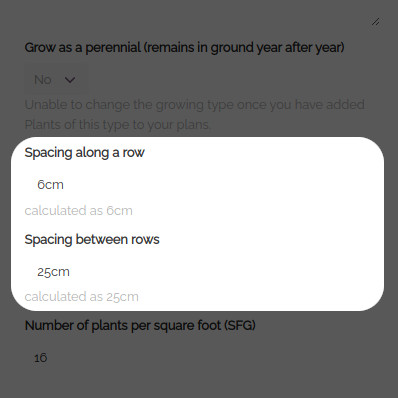Open the perennial 'No' dropdown
The image size is (398, 398).
pos(57,80)
